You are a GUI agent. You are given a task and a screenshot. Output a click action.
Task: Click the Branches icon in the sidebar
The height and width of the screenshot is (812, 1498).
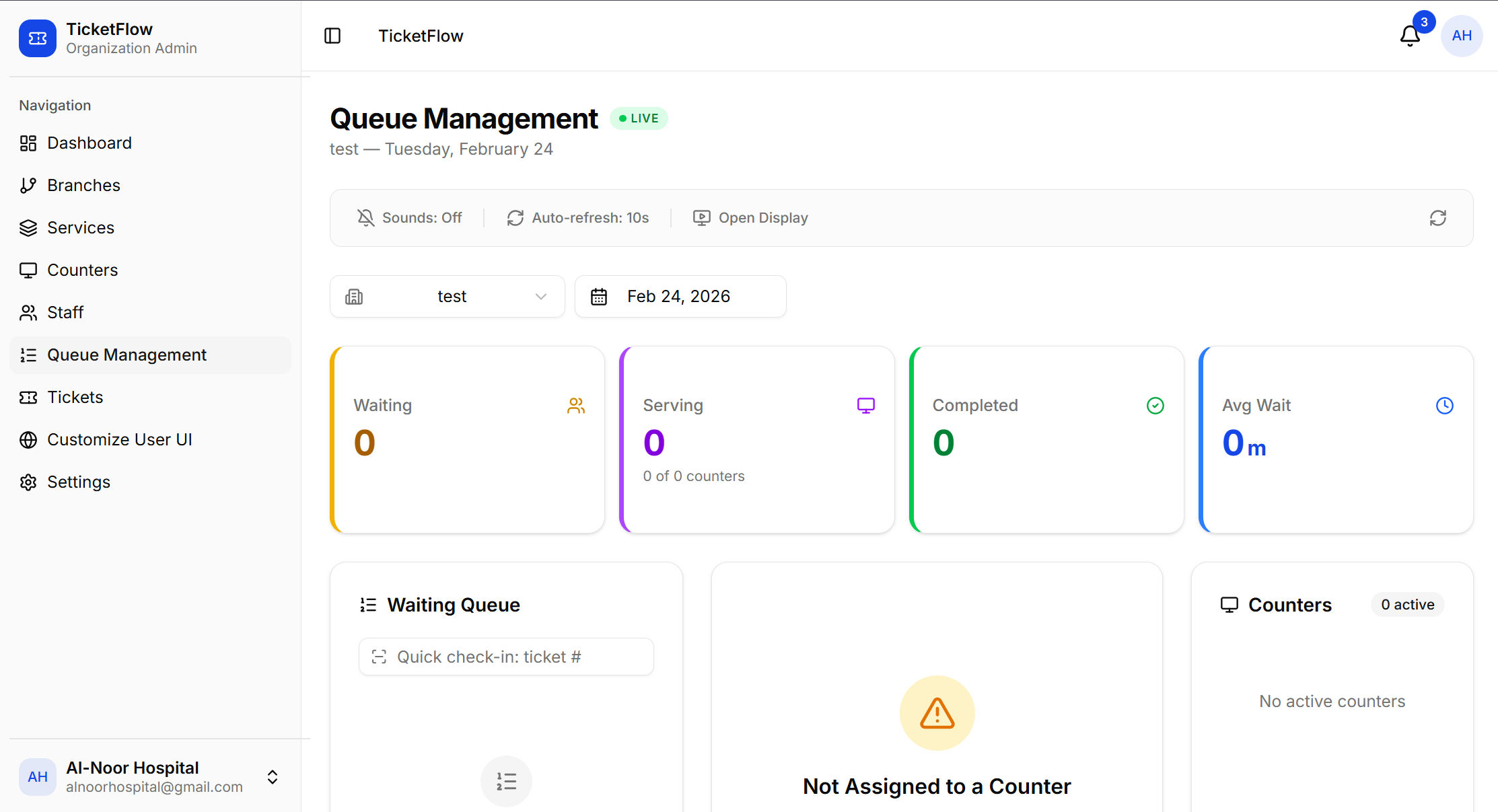tap(28, 185)
